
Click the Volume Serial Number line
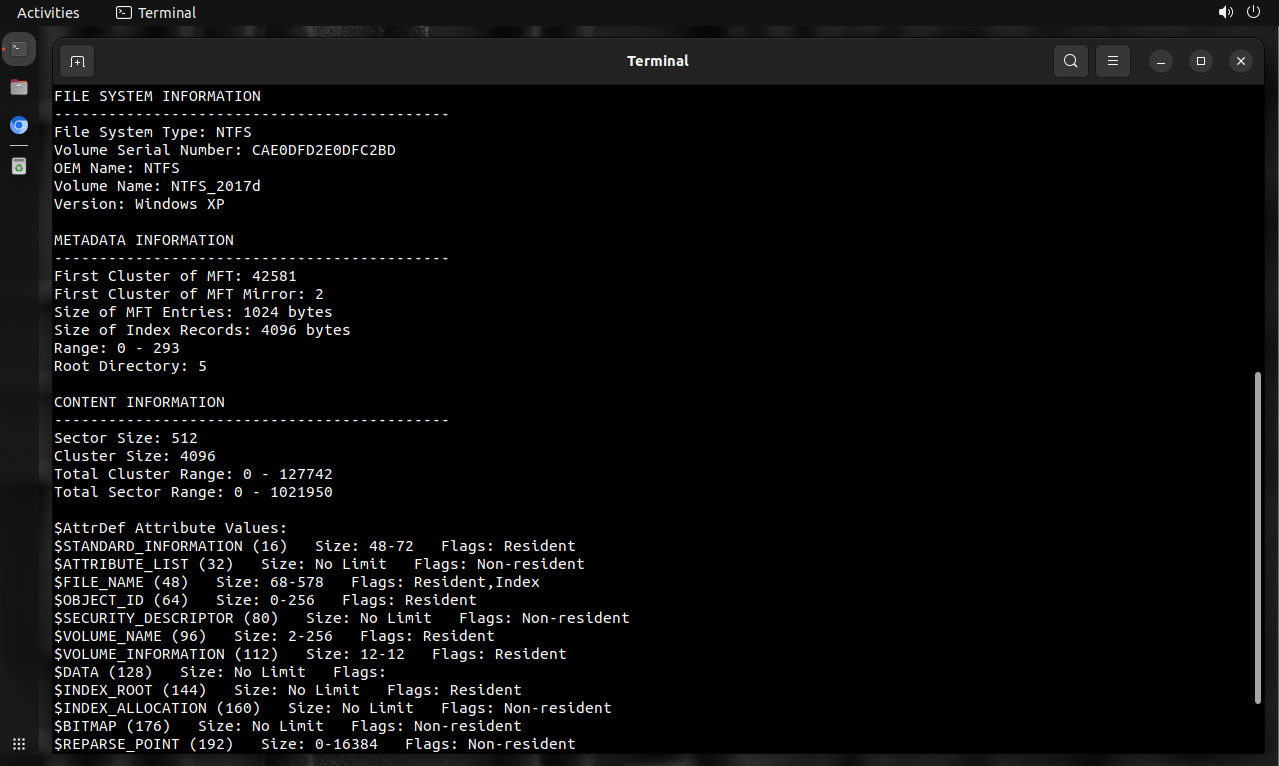pos(225,150)
